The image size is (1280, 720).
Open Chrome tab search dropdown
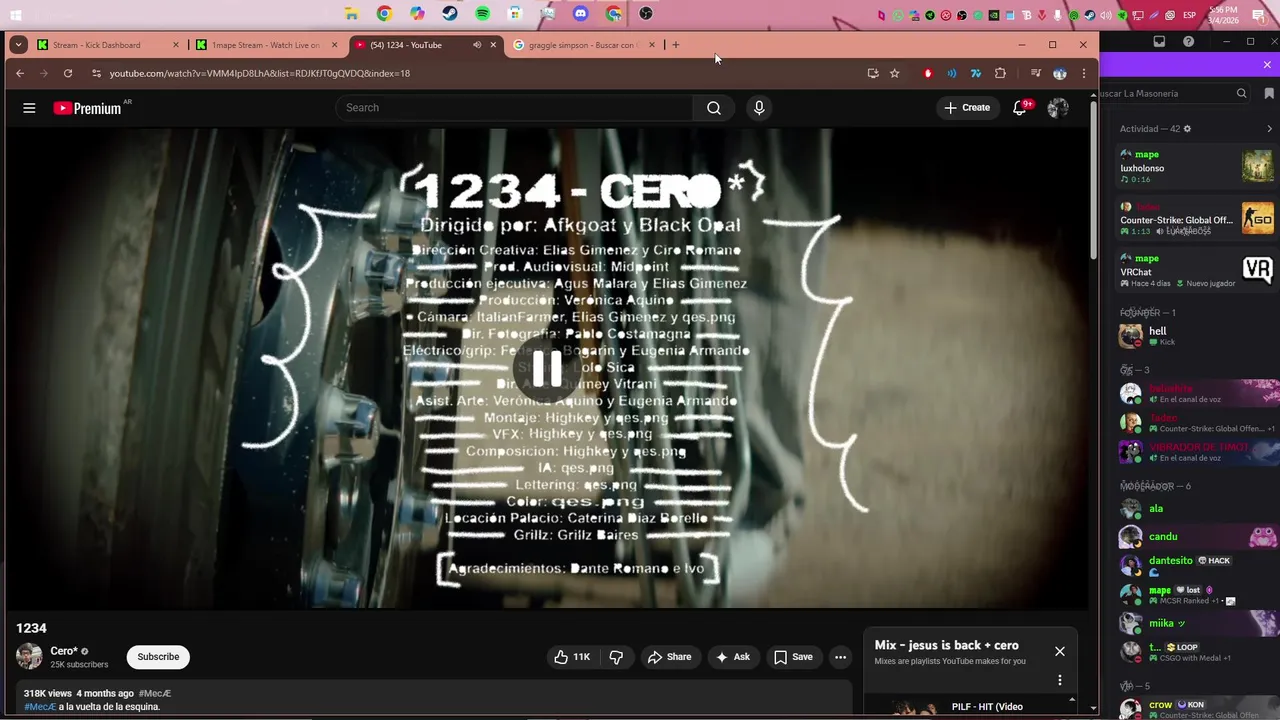click(x=18, y=45)
